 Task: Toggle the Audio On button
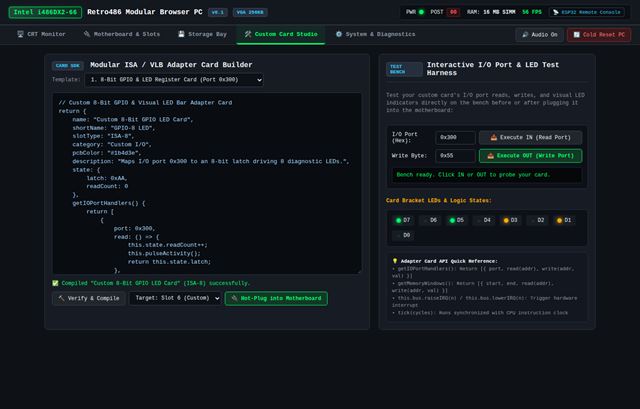point(540,35)
